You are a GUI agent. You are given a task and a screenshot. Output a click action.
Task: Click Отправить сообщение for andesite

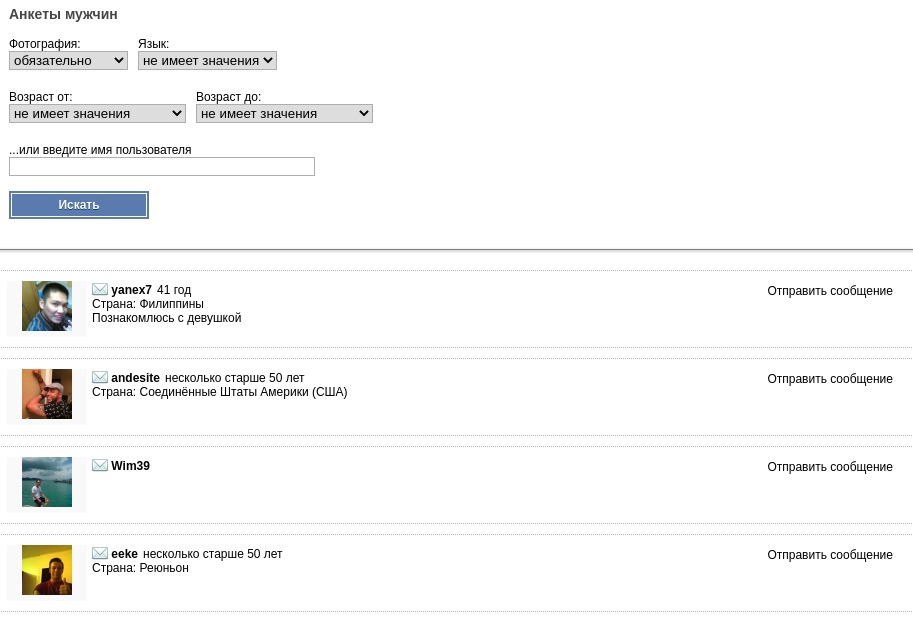pyautogui.click(x=830, y=379)
